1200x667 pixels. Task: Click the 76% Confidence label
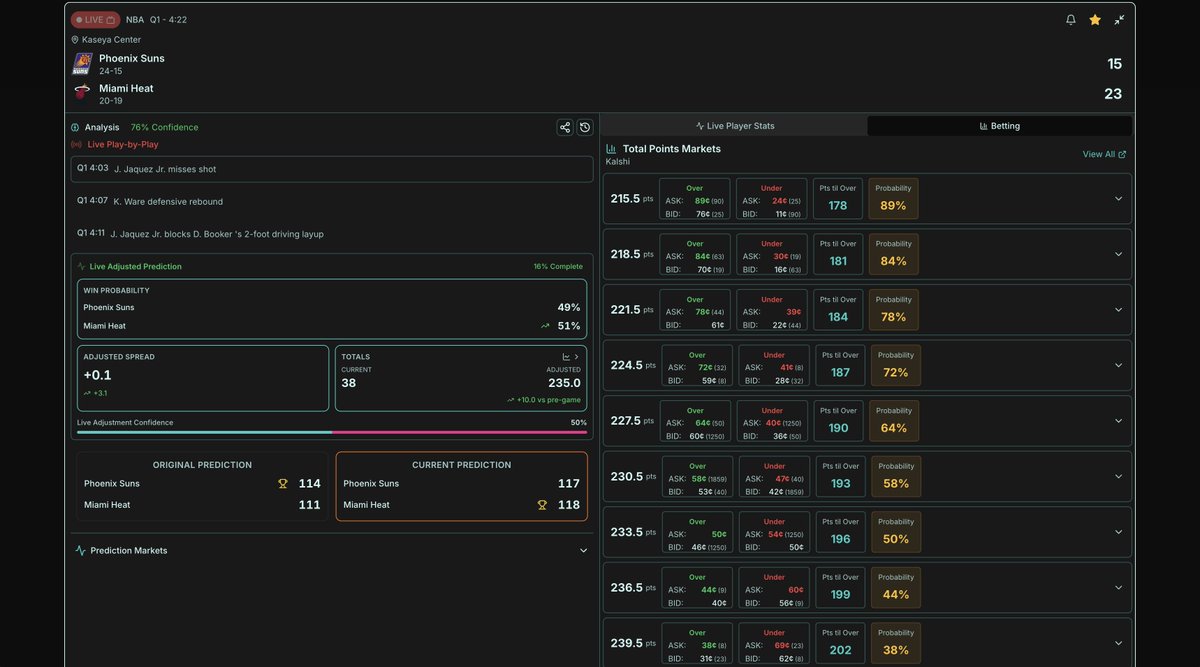coord(164,127)
